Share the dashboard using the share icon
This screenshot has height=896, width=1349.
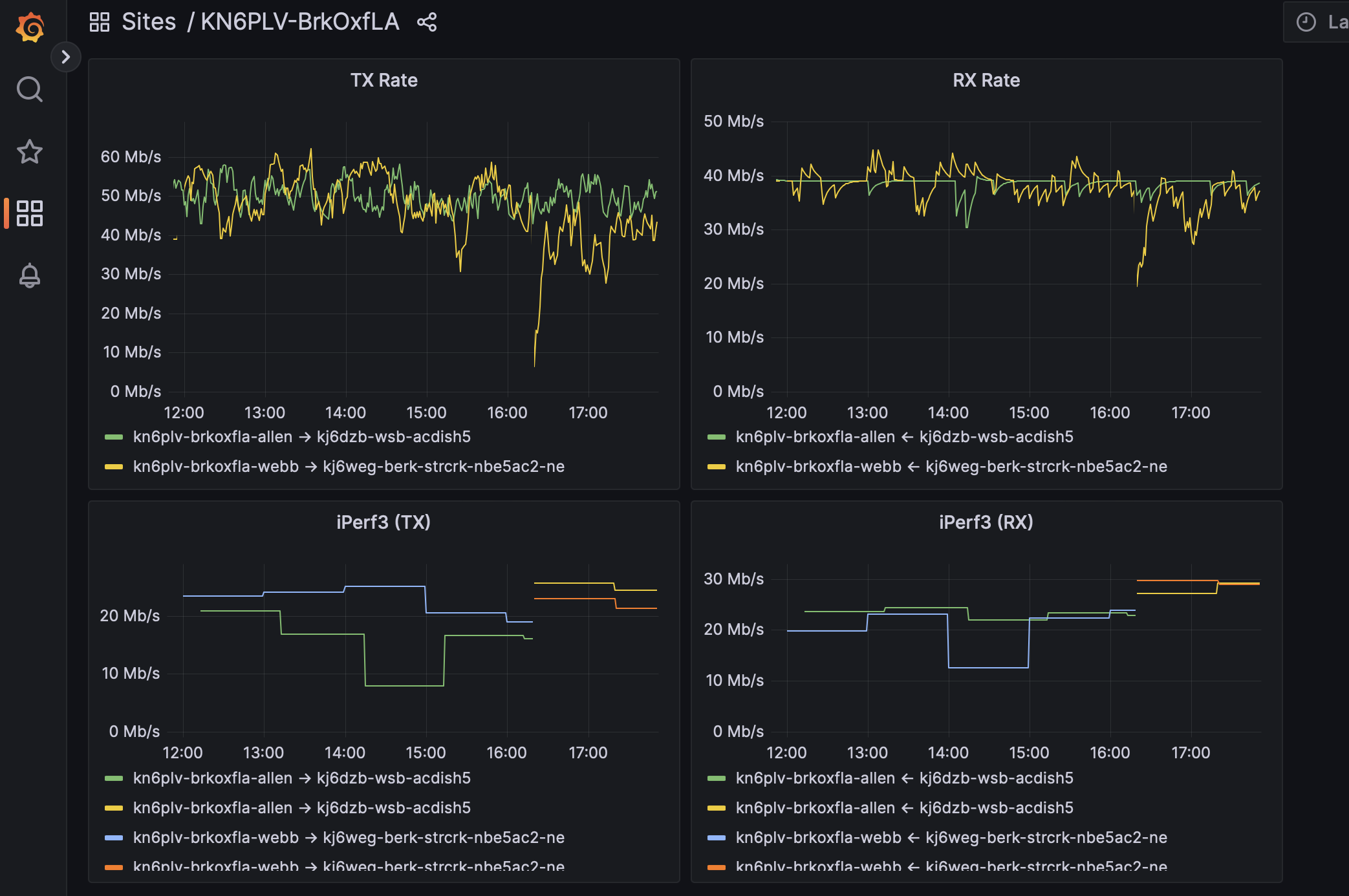click(427, 22)
